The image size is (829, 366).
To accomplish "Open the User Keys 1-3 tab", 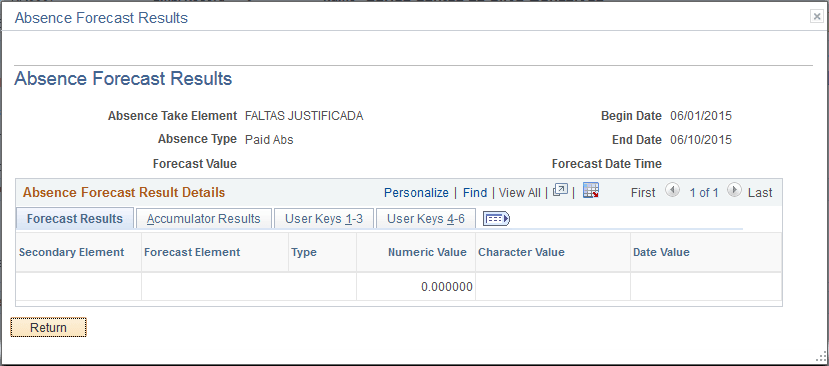I will 324,218.
